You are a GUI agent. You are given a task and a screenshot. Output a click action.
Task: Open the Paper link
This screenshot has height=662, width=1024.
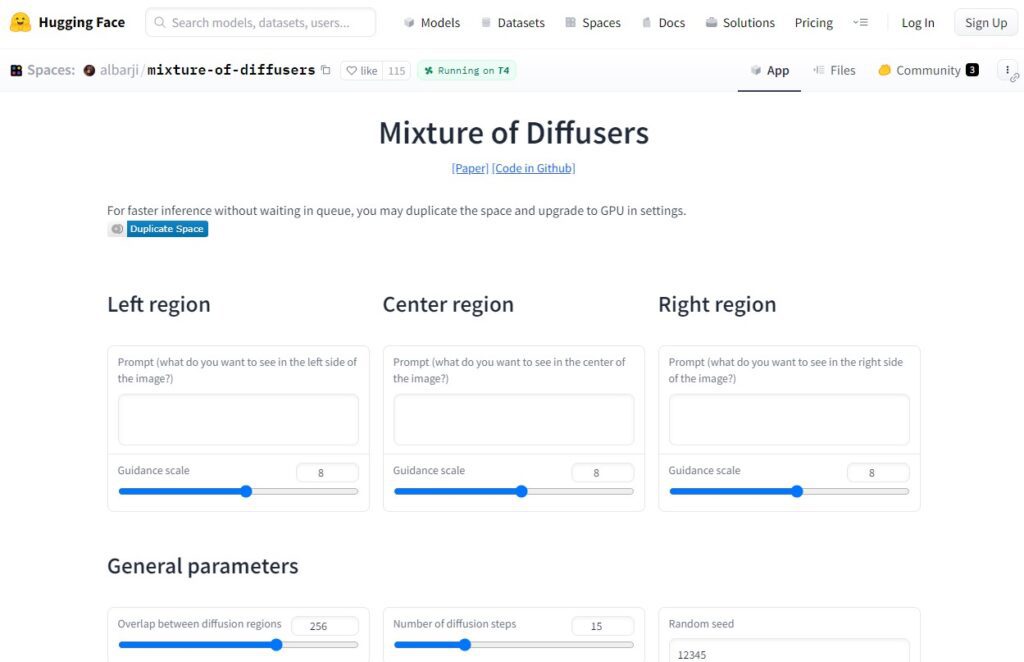pos(469,167)
